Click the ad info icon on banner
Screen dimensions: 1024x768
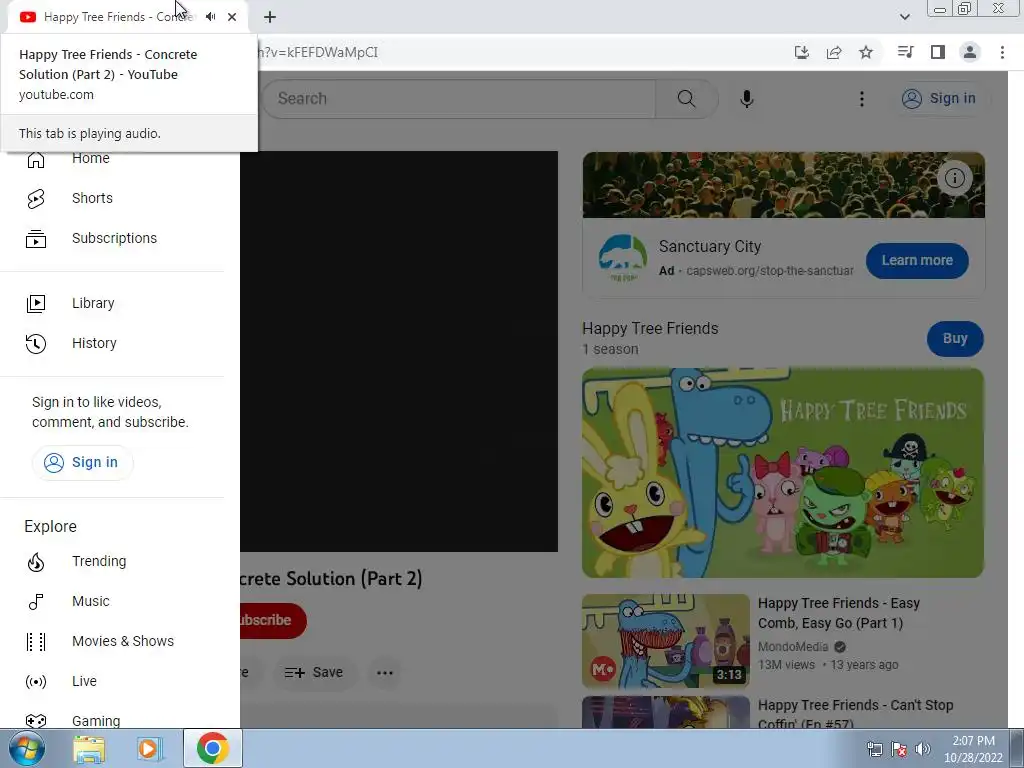(x=955, y=178)
